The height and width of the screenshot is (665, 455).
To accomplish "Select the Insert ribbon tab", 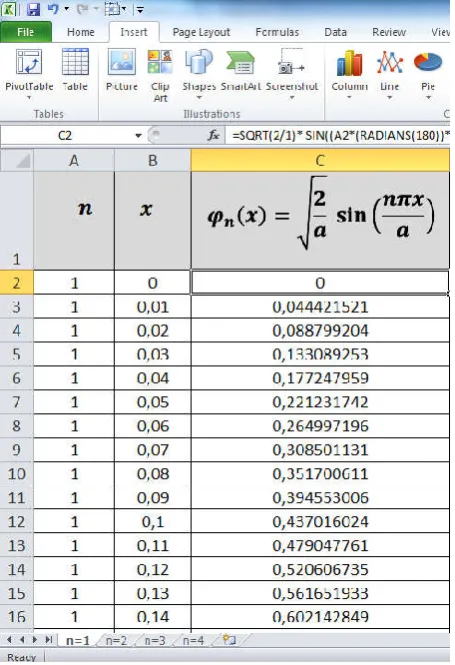I will click(x=134, y=32).
